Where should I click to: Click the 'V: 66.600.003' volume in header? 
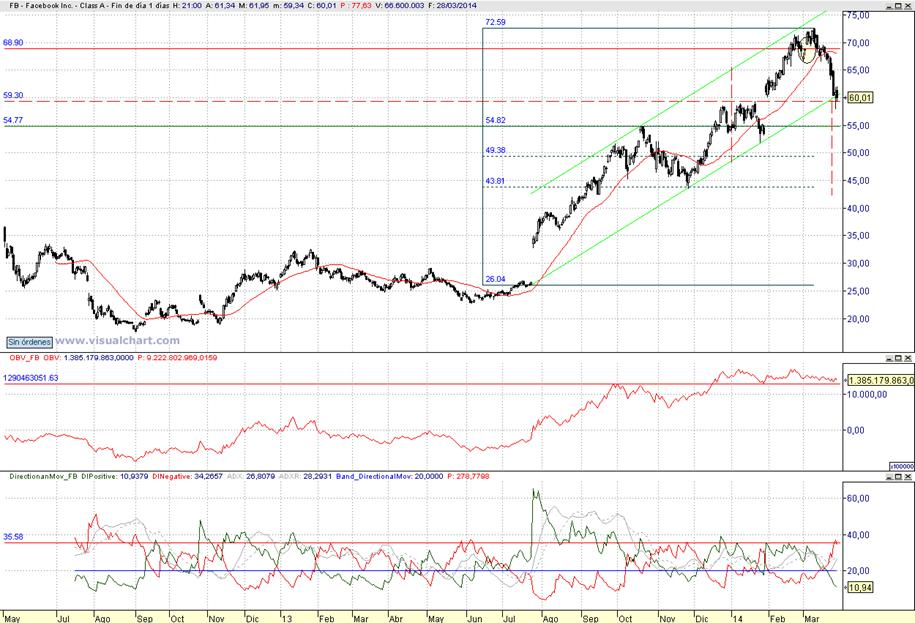[x=400, y=5]
